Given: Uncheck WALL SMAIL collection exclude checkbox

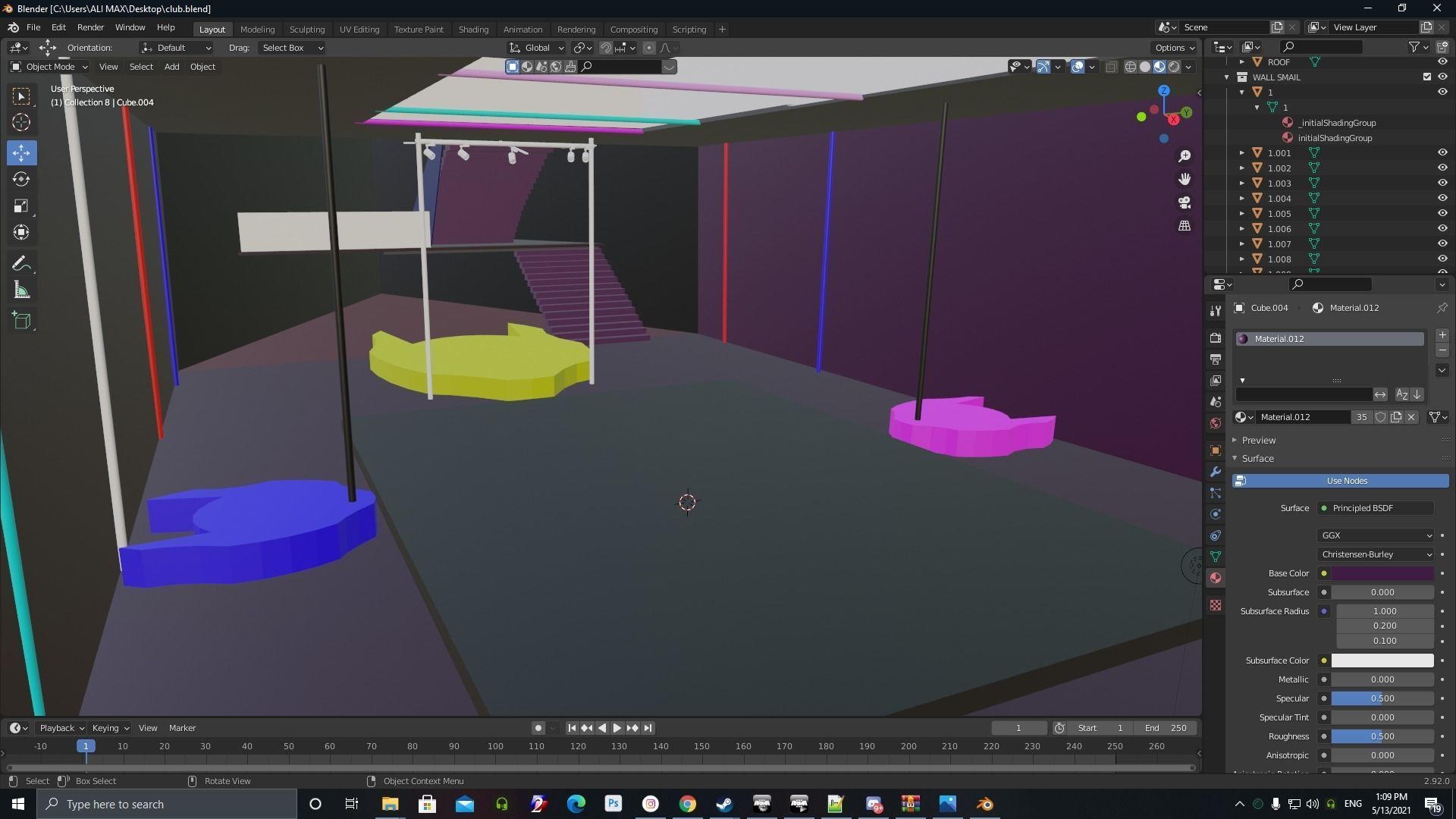Looking at the screenshot, I should tap(1427, 77).
